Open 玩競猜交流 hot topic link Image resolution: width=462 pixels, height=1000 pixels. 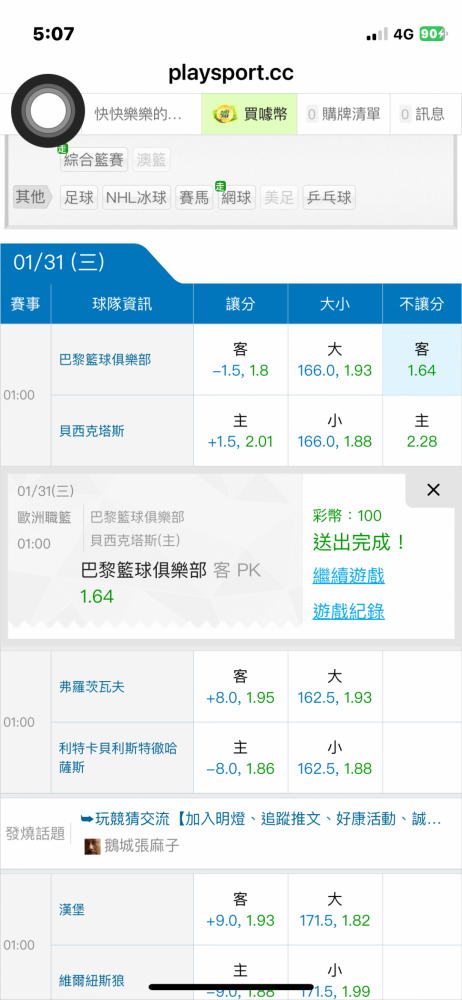[x=260, y=818]
